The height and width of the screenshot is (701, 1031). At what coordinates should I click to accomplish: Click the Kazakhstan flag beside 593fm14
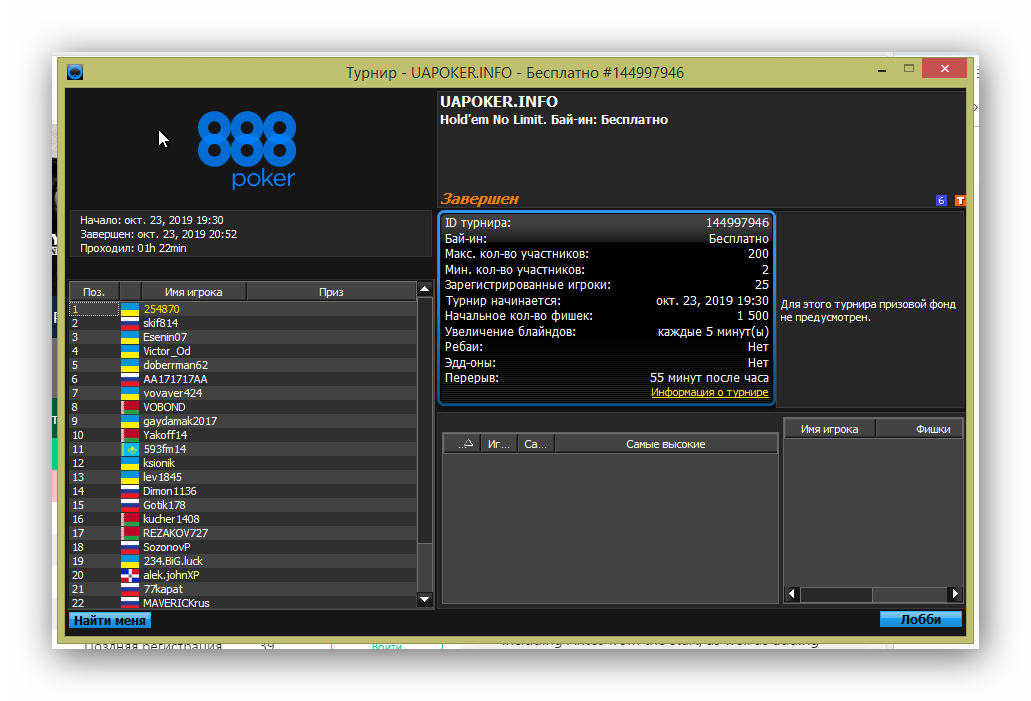(x=130, y=449)
